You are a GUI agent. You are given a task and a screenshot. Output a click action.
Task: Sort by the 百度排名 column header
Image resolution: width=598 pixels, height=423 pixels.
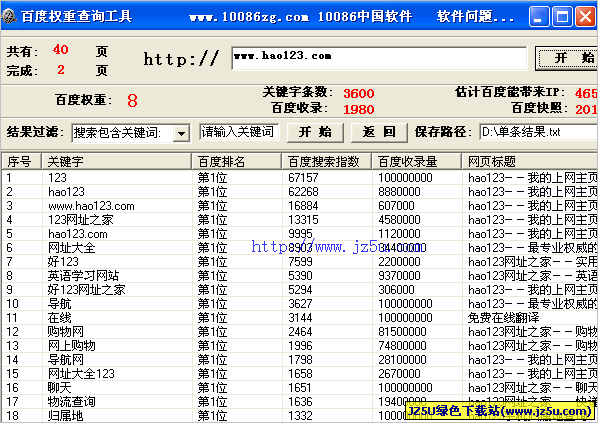tap(236, 161)
